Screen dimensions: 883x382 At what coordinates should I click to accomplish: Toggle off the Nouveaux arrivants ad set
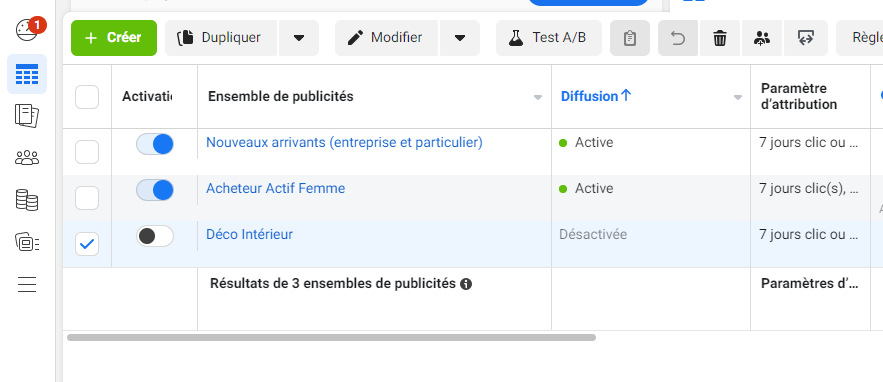point(155,144)
